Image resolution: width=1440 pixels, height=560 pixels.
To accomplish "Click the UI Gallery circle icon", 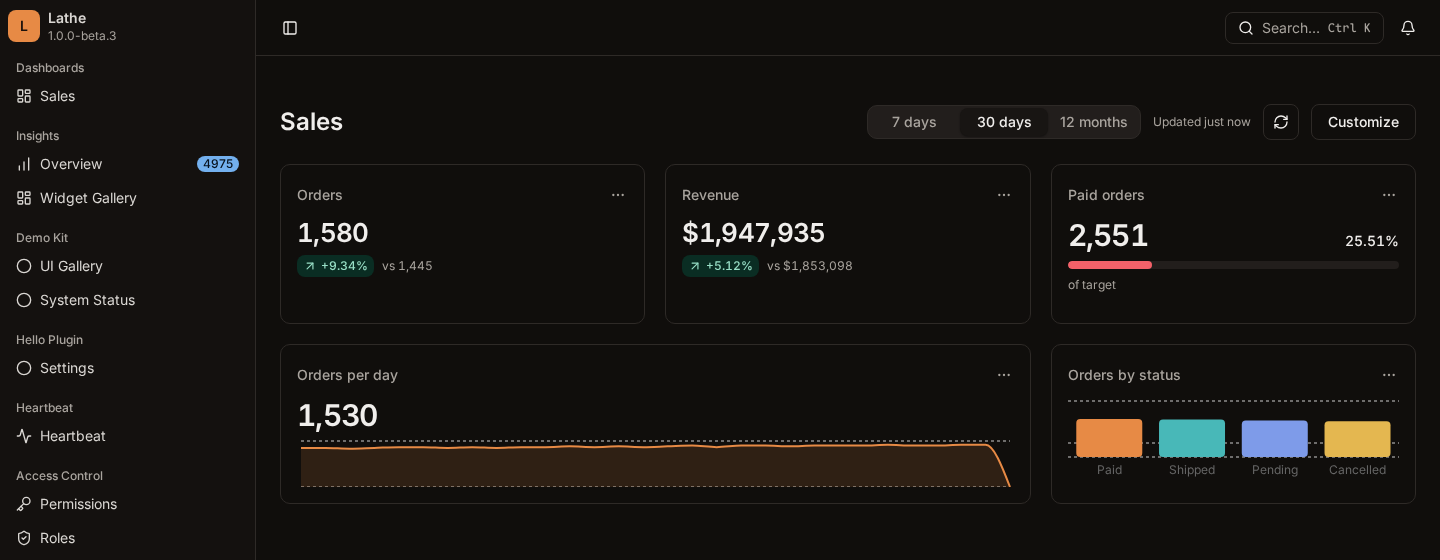I will point(24,266).
